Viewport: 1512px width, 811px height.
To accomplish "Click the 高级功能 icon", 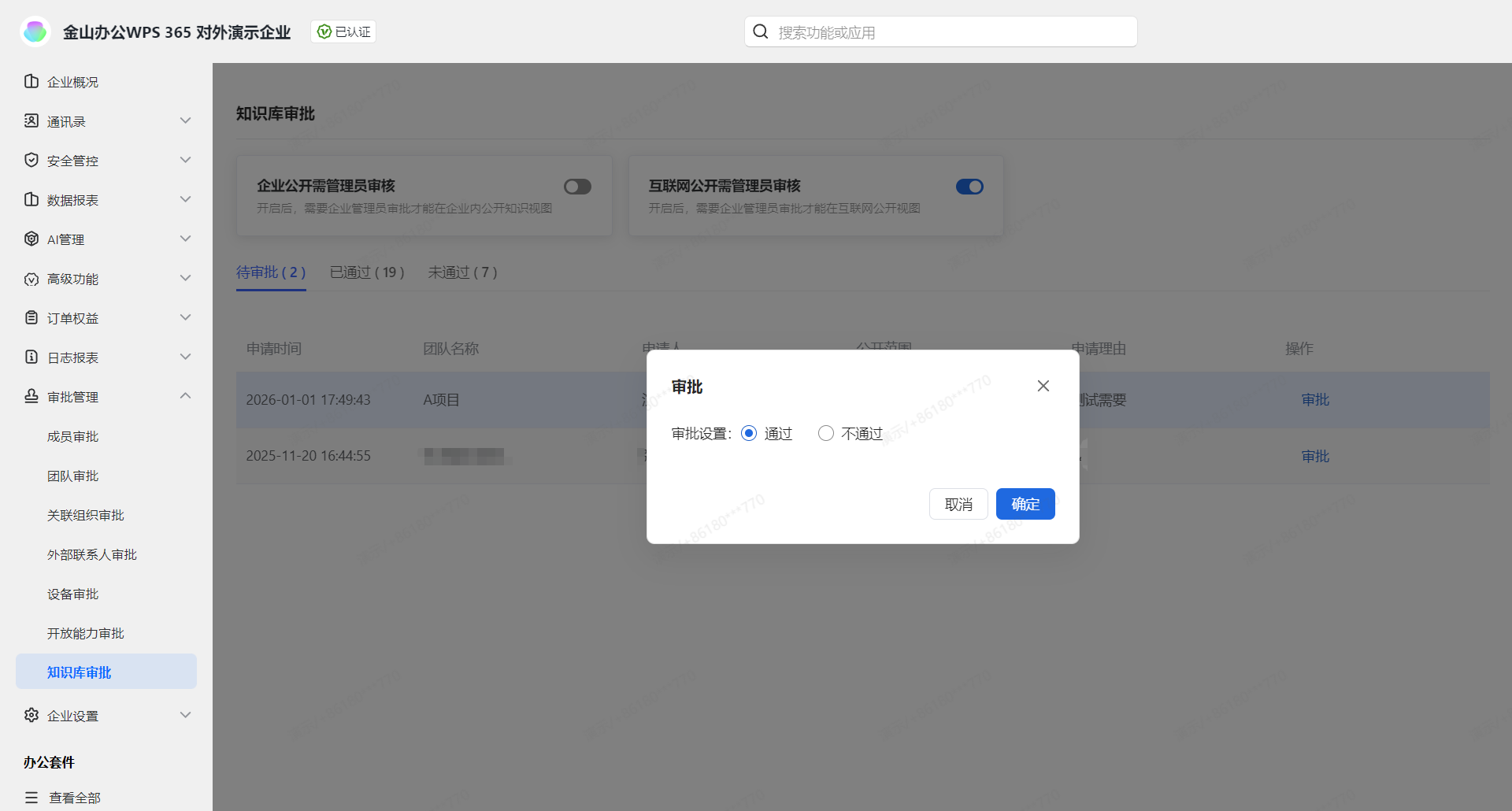I will point(31,279).
